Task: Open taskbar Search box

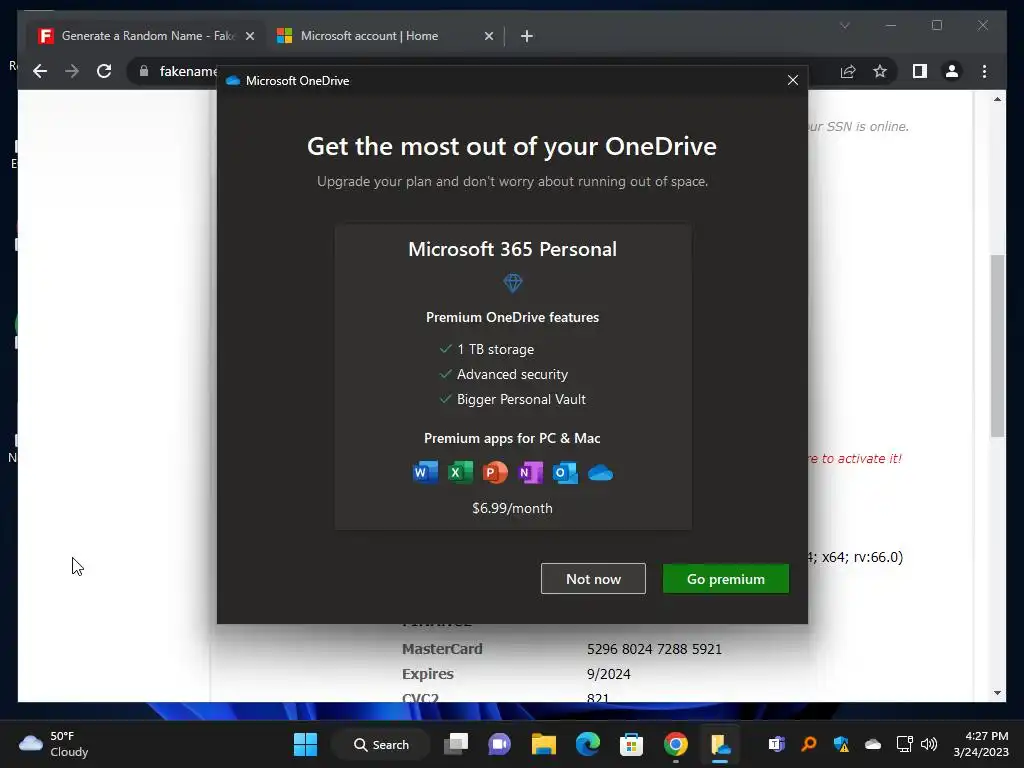Action: 381,744
